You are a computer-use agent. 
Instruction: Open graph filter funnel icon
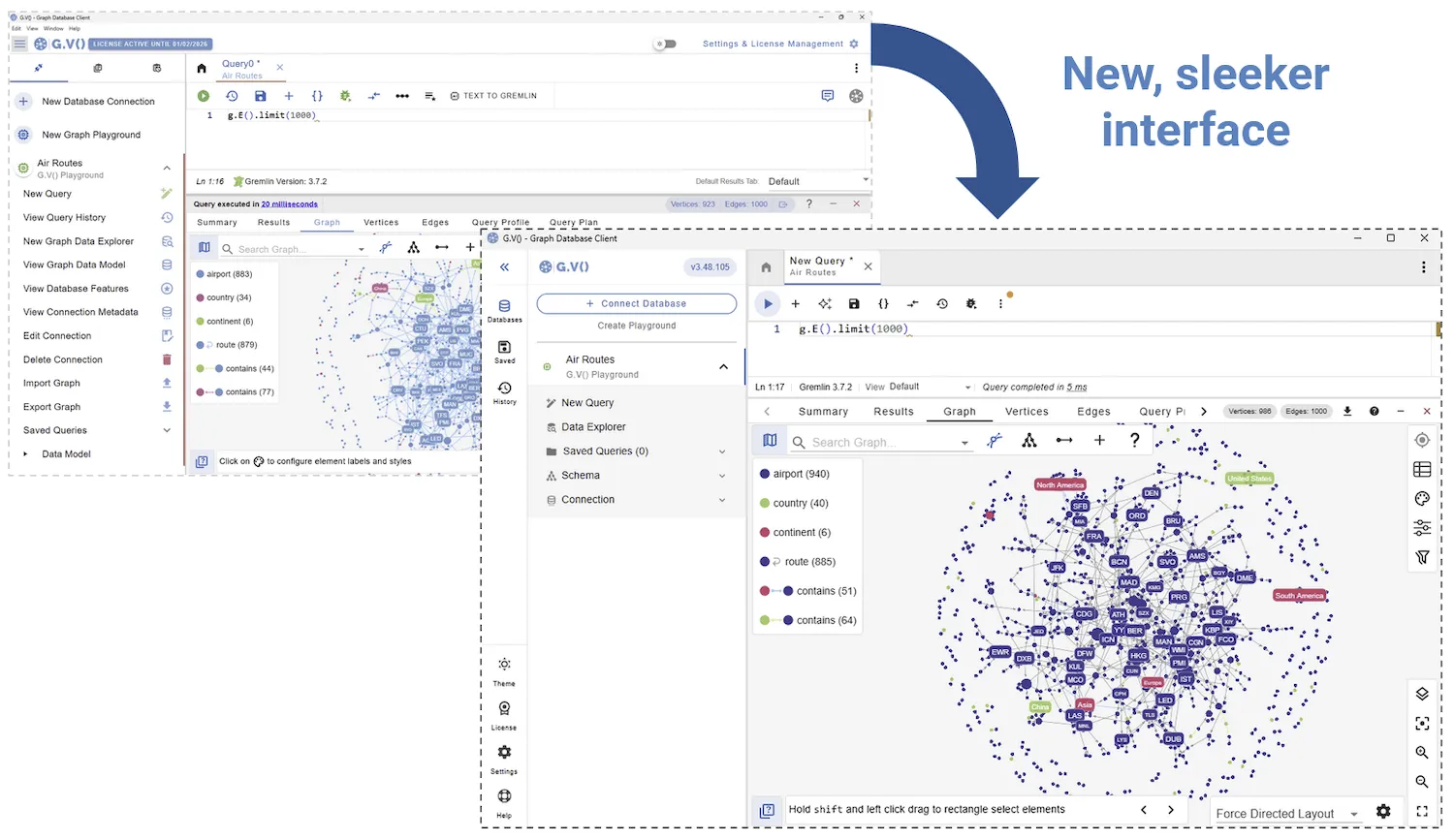coord(1422,557)
